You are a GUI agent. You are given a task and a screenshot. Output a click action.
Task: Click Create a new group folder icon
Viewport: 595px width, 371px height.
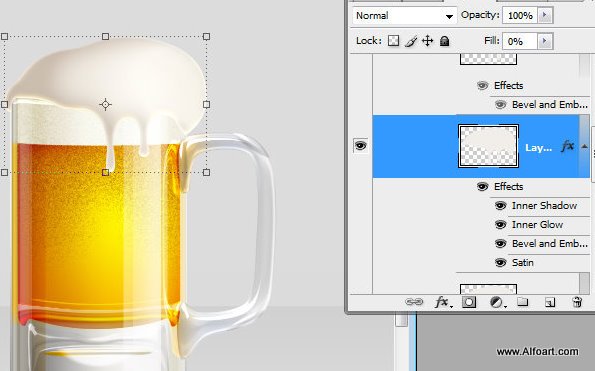[523, 302]
